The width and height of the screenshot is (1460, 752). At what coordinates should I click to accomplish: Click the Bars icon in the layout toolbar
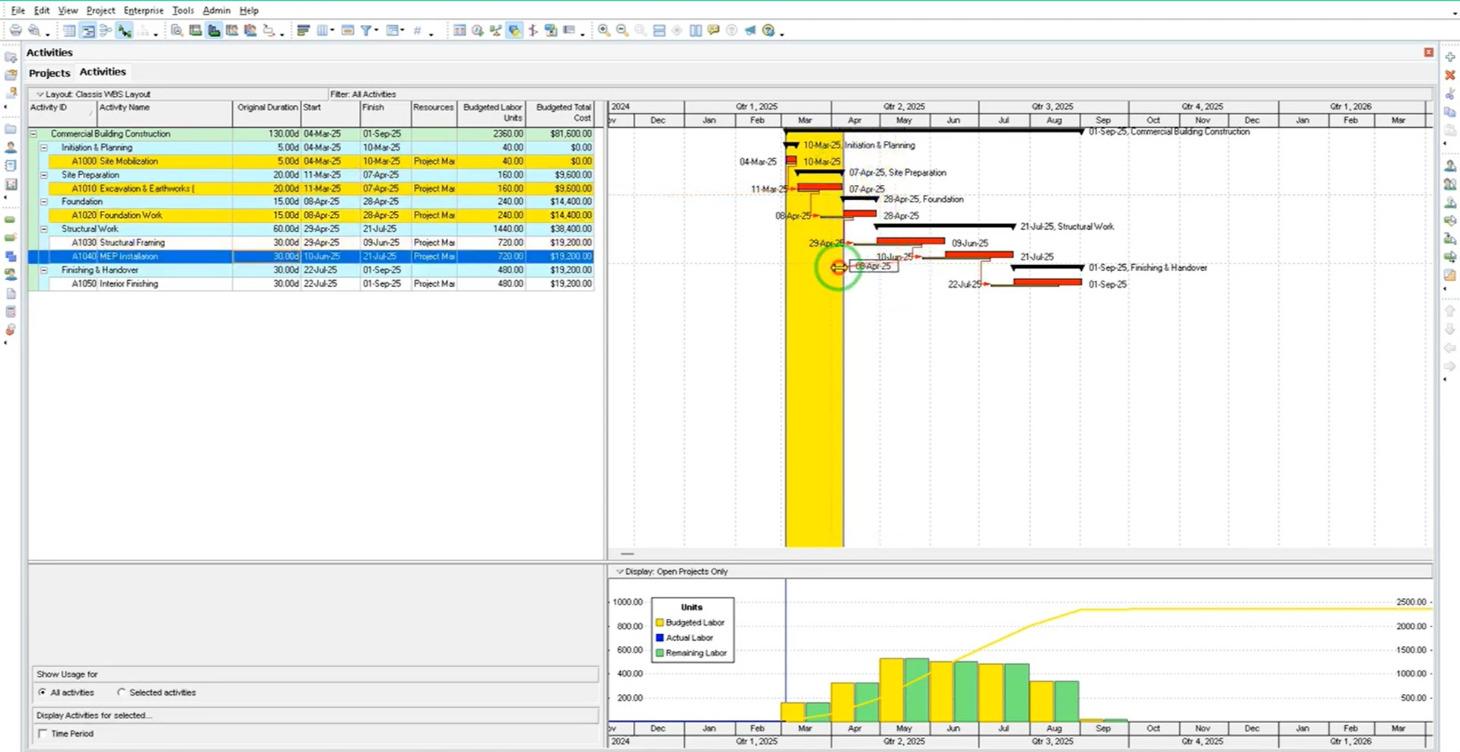(x=303, y=31)
